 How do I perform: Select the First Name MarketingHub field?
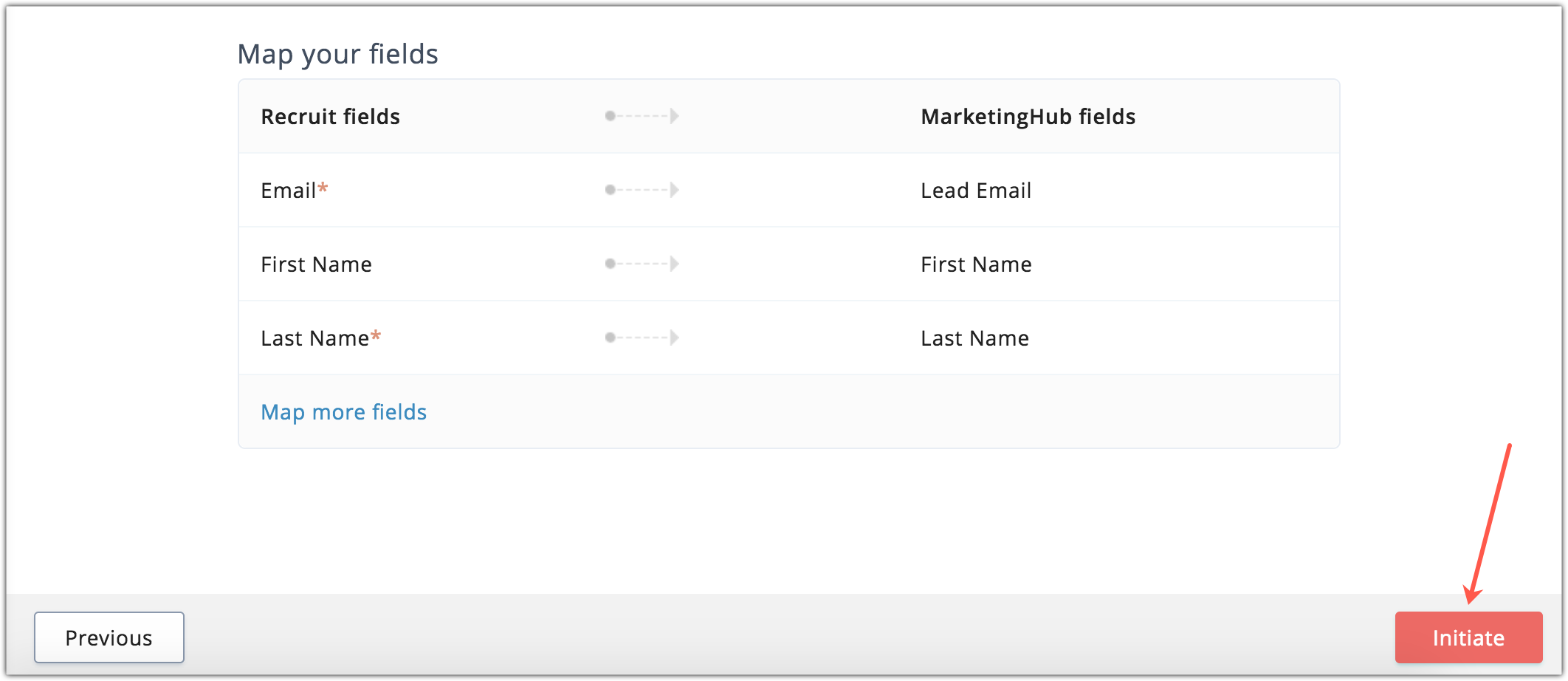(x=976, y=264)
